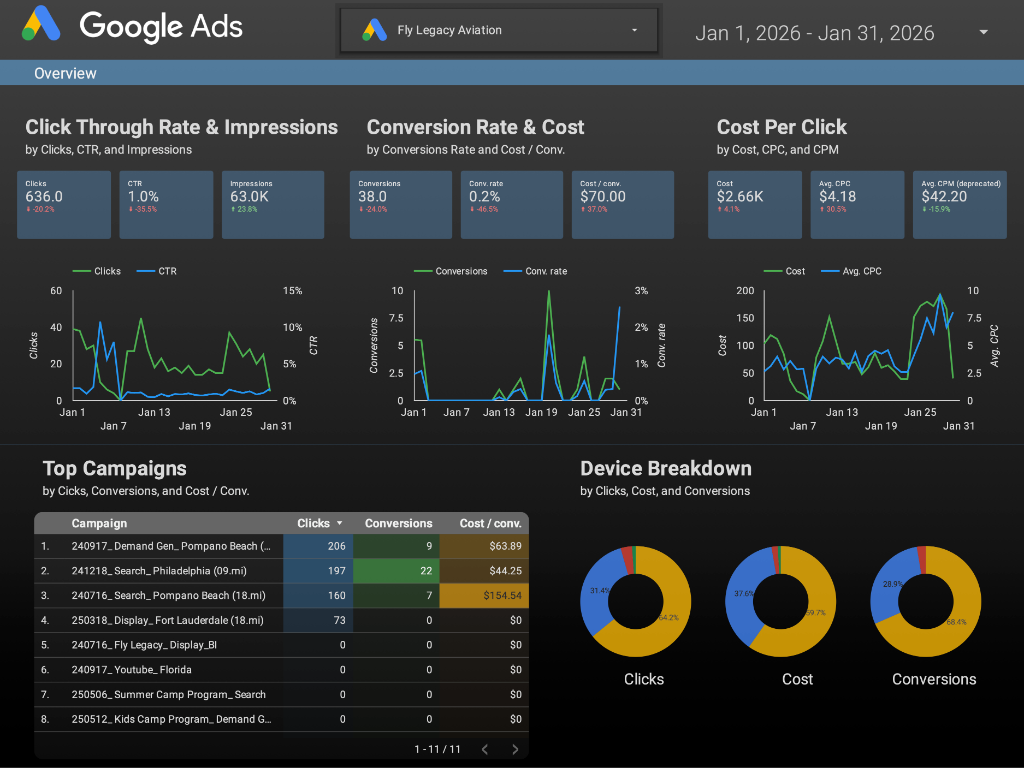
Task: Toggle the Avg. CPC series in chart legend
Action: (x=851, y=271)
